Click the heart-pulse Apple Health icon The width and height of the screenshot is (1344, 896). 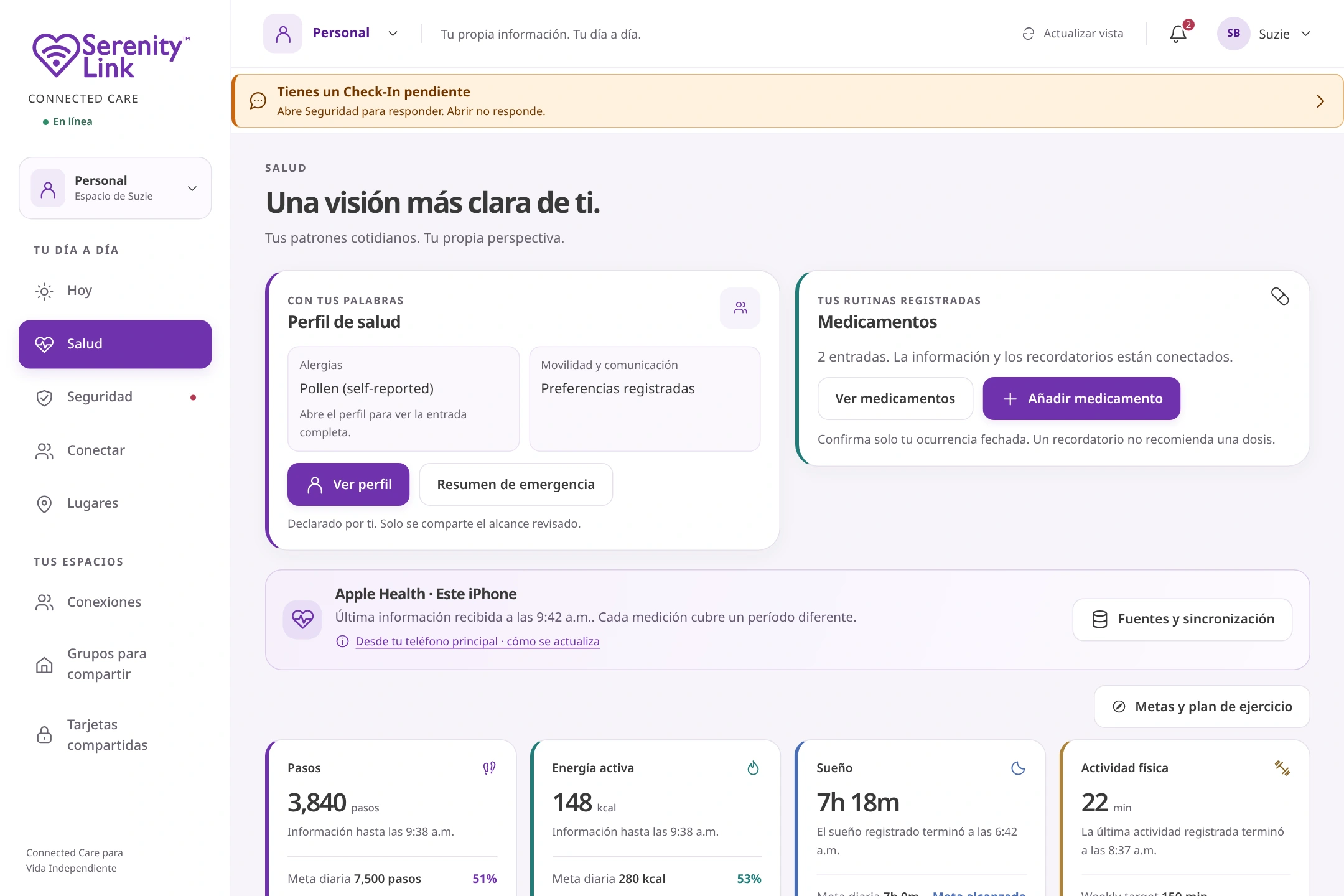[302, 619]
